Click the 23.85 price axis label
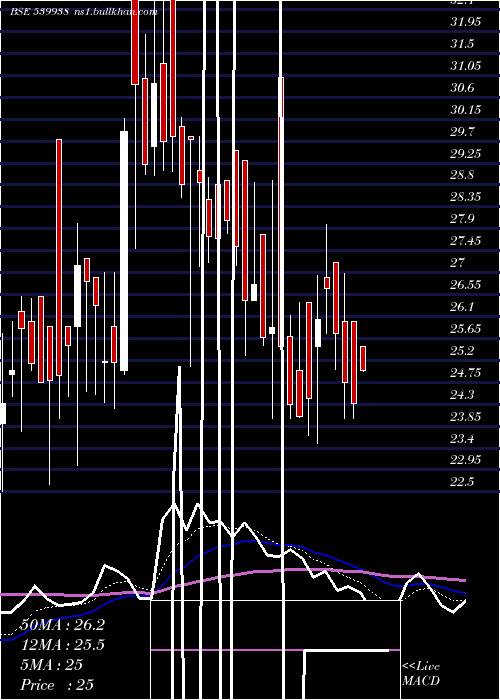This screenshot has width=500, height=700. pos(466,416)
